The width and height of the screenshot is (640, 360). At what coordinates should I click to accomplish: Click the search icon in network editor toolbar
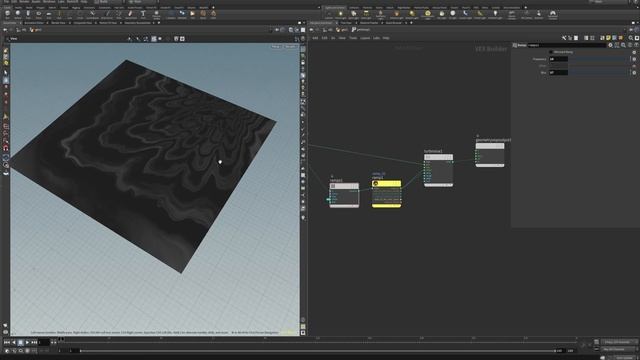tap(631, 38)
